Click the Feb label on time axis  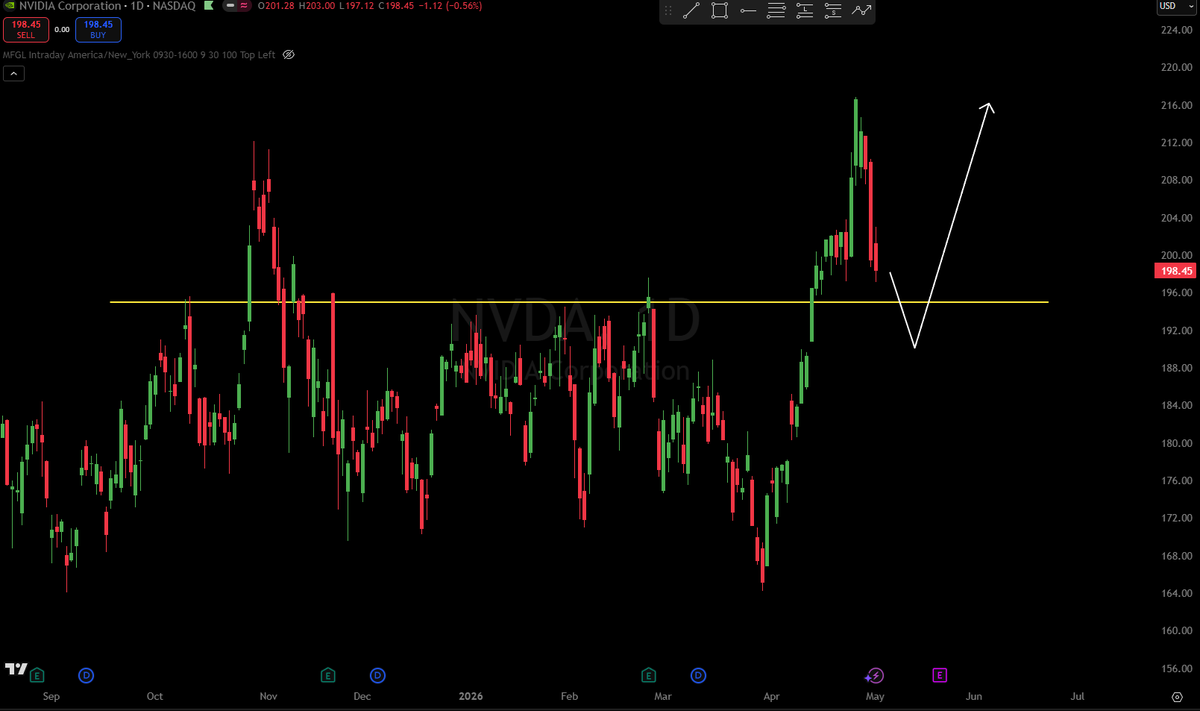click(570, 695)
